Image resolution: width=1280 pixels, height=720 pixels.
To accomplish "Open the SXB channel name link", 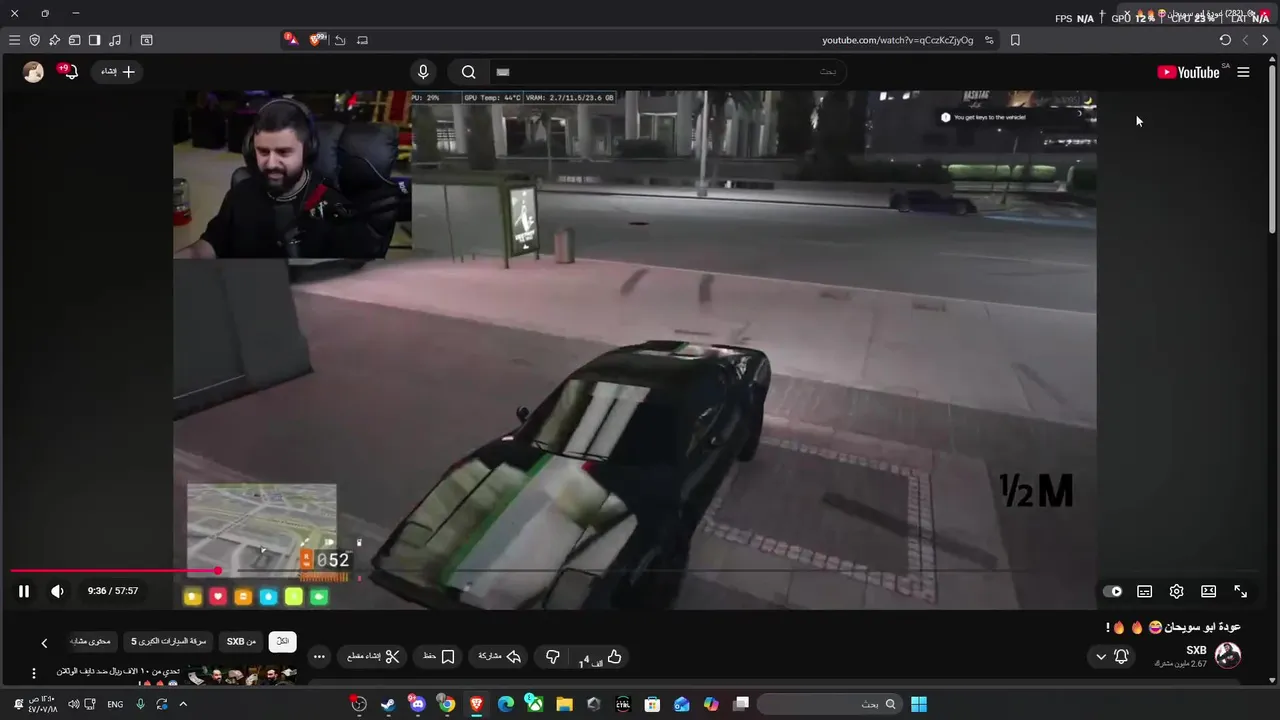I will tap(1196, 650).
